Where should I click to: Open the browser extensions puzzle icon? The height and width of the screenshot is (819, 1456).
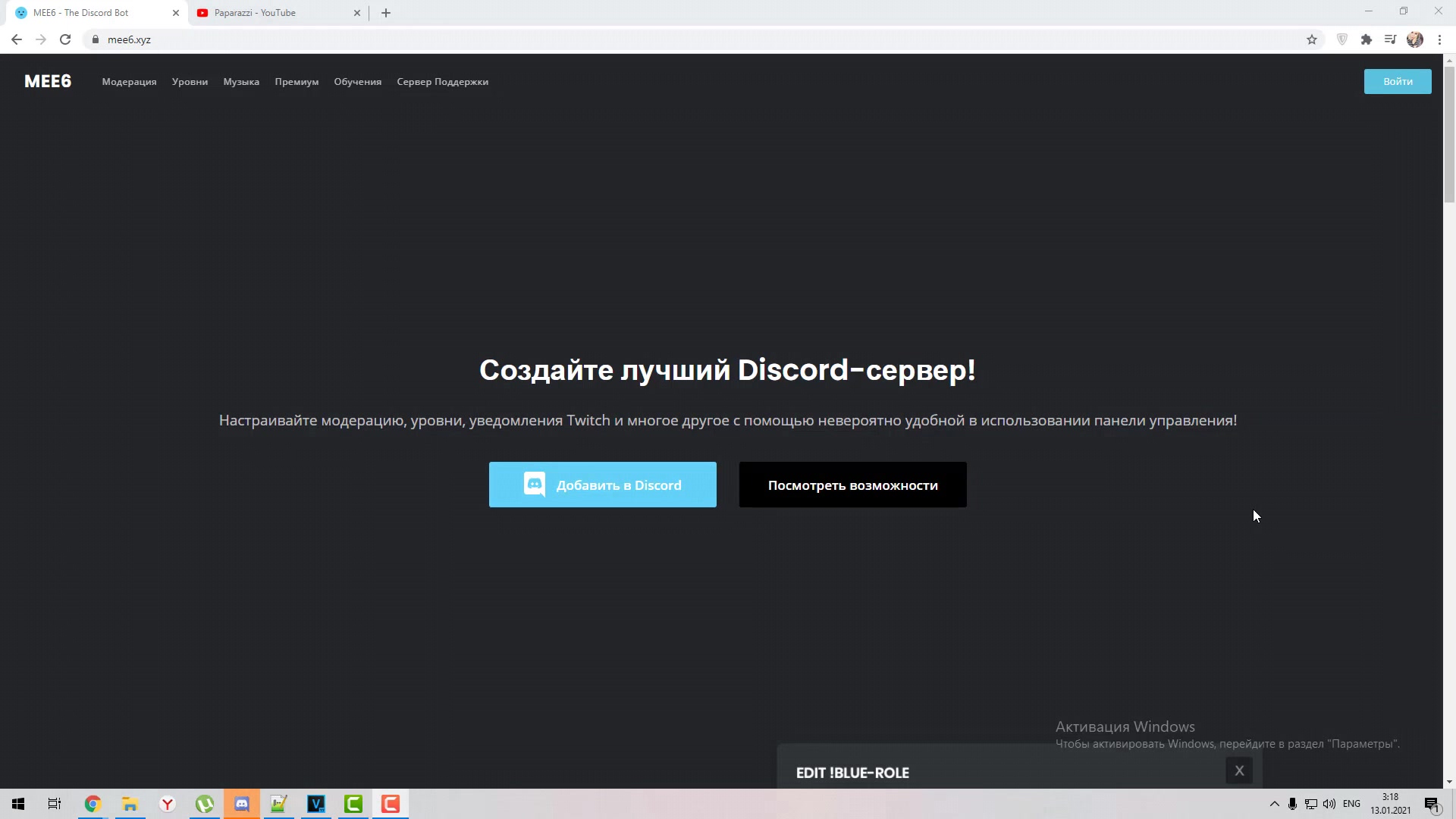[x=1367, y=39]
